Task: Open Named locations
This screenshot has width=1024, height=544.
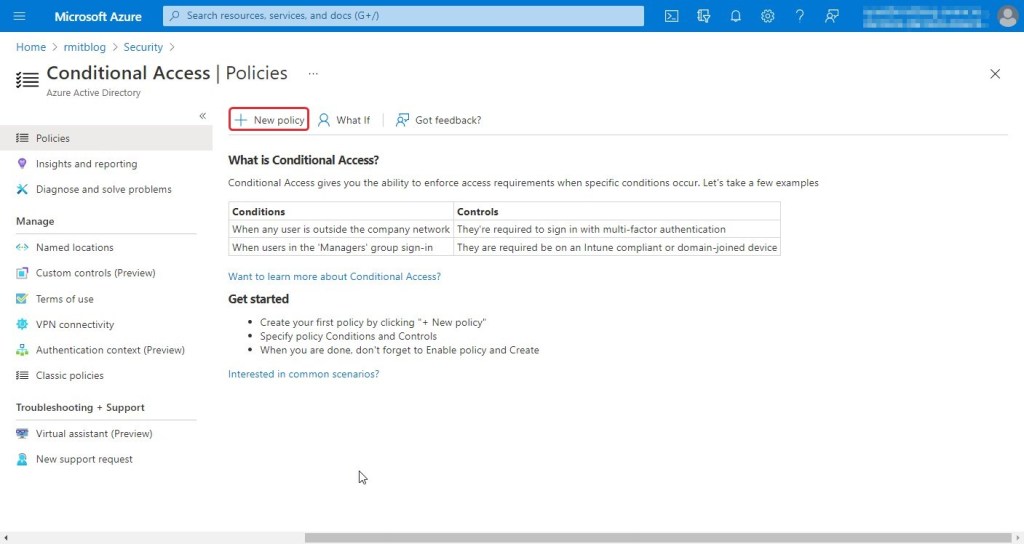Action: (74, 248)
